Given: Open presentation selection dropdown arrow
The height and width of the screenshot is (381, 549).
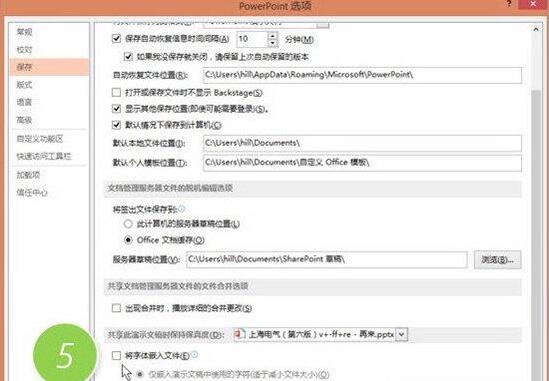Looking at the screenshot, I should [x=402, y=334].
